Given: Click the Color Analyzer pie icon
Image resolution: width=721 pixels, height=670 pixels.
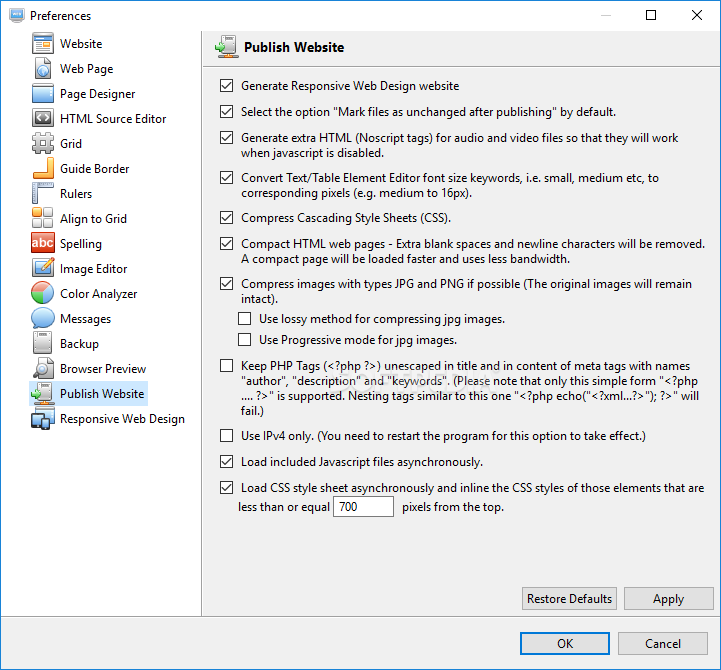Looking at the screenshot, I should pos(43,293).
